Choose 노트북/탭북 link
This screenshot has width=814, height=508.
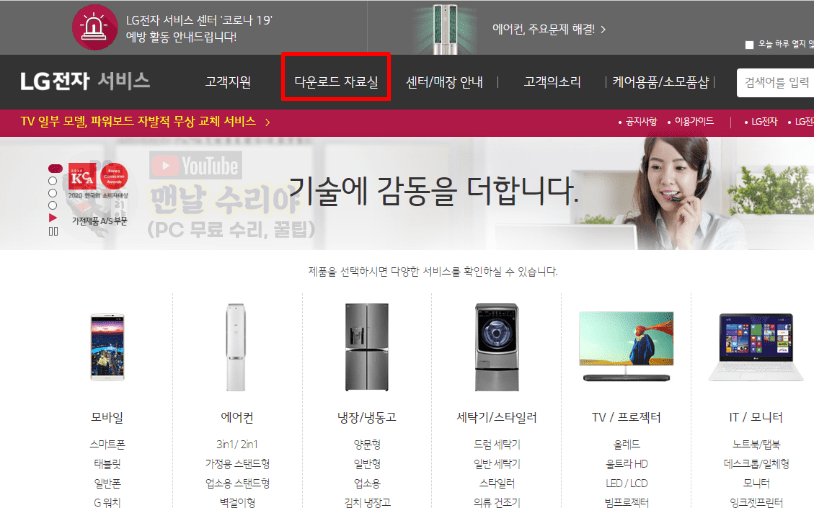tap(756, 444)
